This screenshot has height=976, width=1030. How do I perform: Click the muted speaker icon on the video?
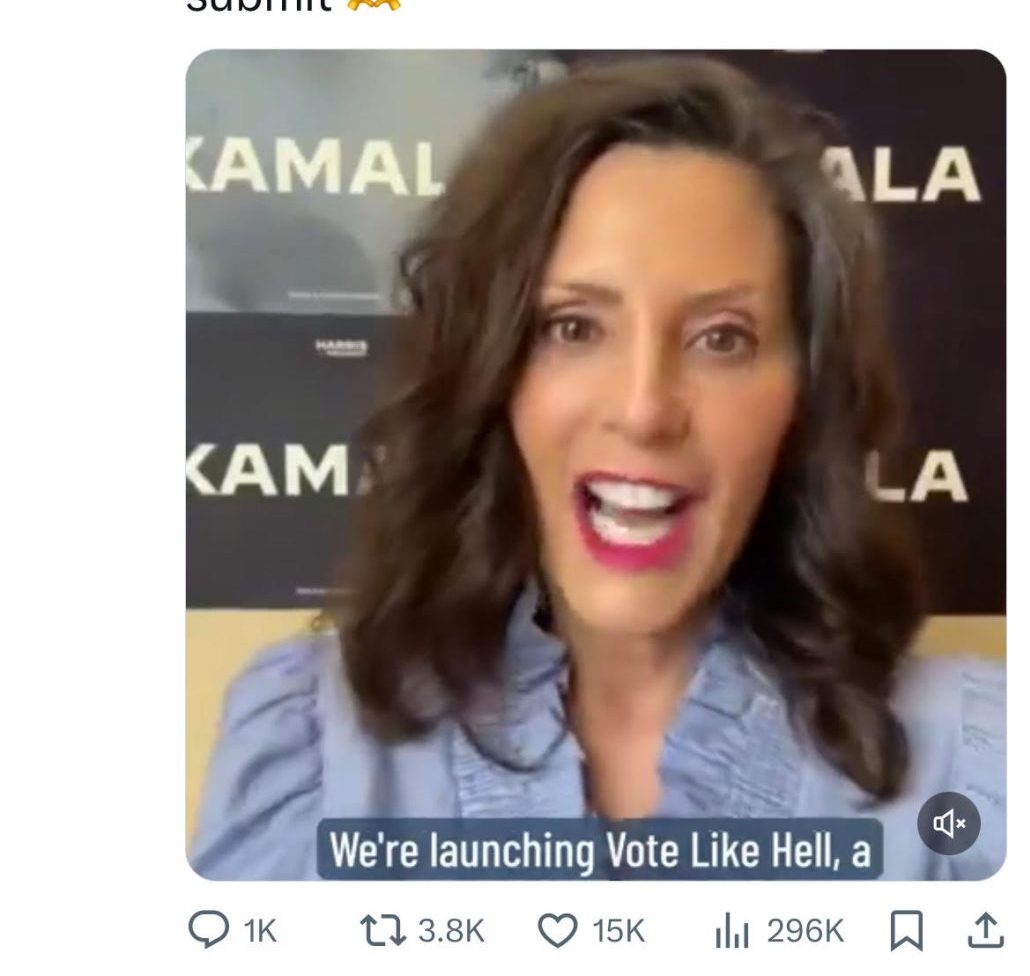pyautogui.click(x=950, y=823)
